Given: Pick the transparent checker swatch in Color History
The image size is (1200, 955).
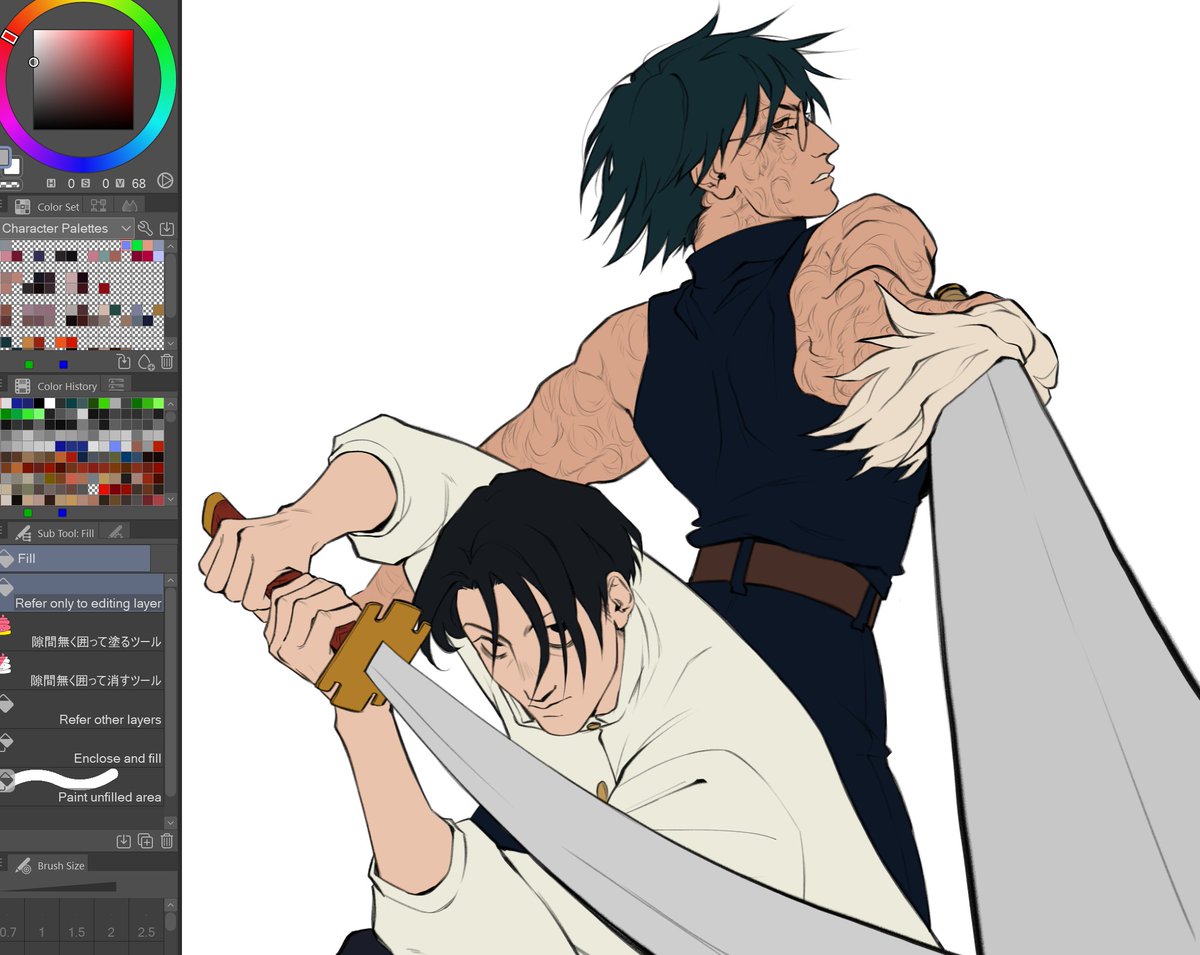Looking at the screenshot, I should 94,488.
